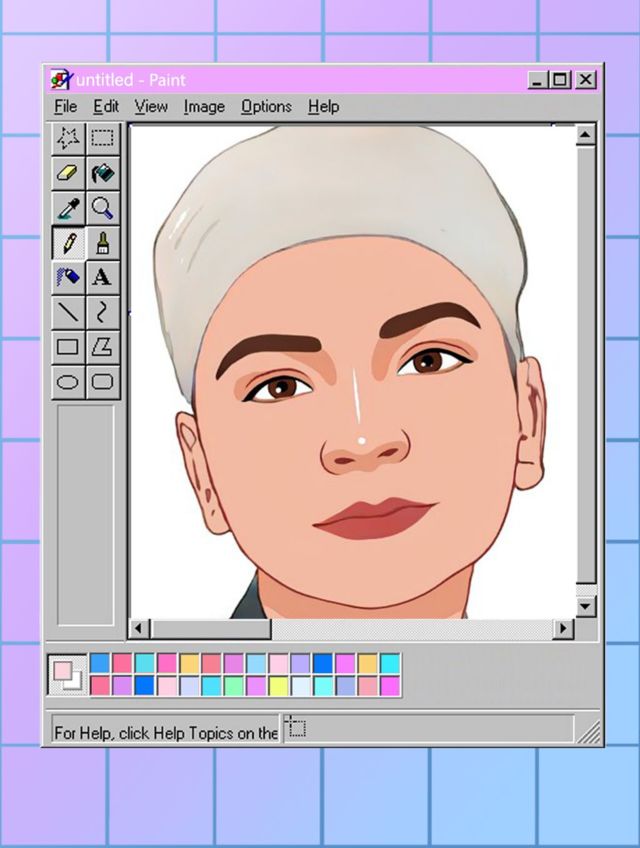Select the Curve tool
Image resolution: width=640 pixels, height=848 pixels.
coord(102,312)
